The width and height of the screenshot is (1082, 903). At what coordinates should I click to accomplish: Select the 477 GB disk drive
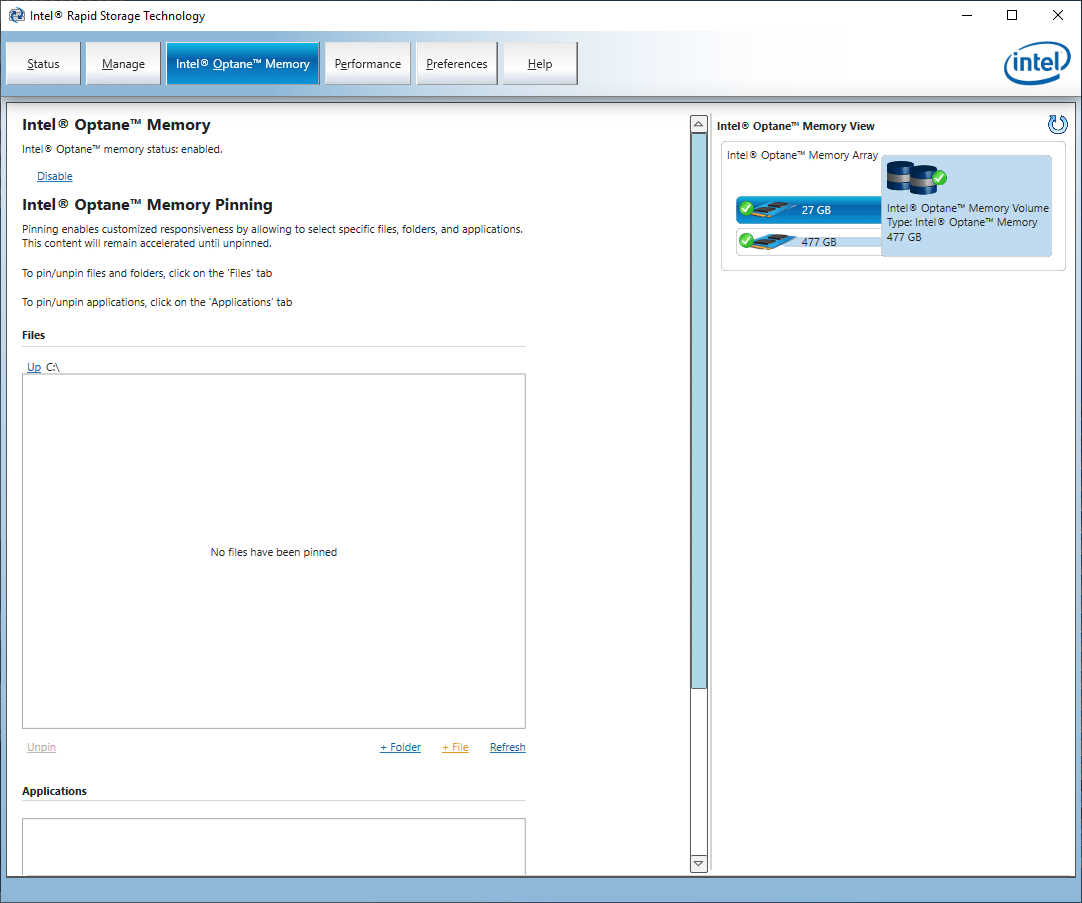pyautogui.click(x=809, y=241)
